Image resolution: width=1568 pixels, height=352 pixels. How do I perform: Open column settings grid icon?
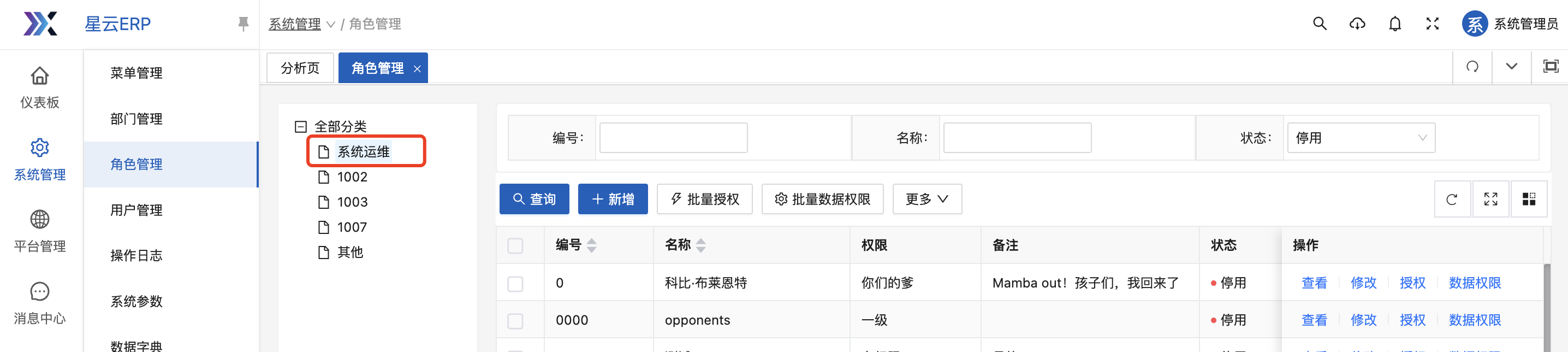point(1529,199)
